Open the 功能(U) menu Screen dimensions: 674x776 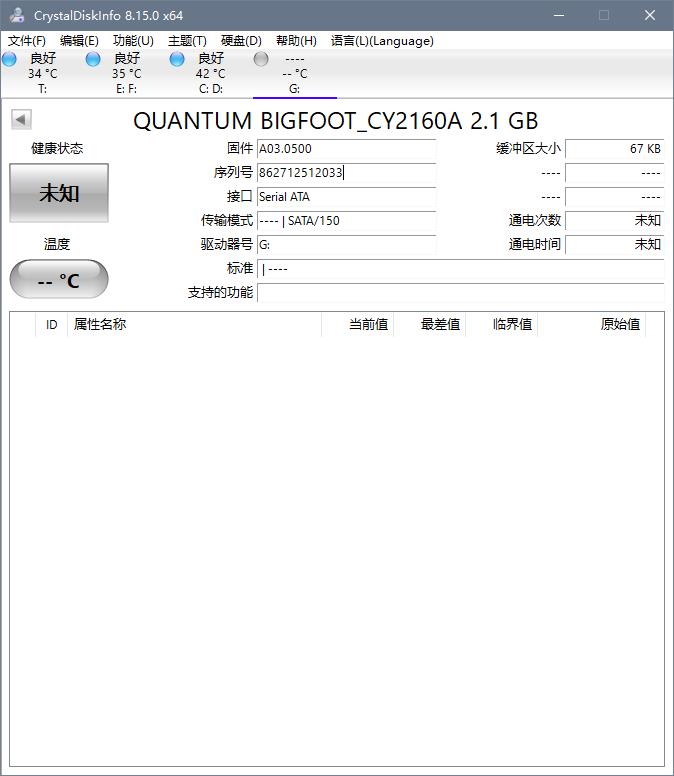pyautogui.click(x=133, y=41)
